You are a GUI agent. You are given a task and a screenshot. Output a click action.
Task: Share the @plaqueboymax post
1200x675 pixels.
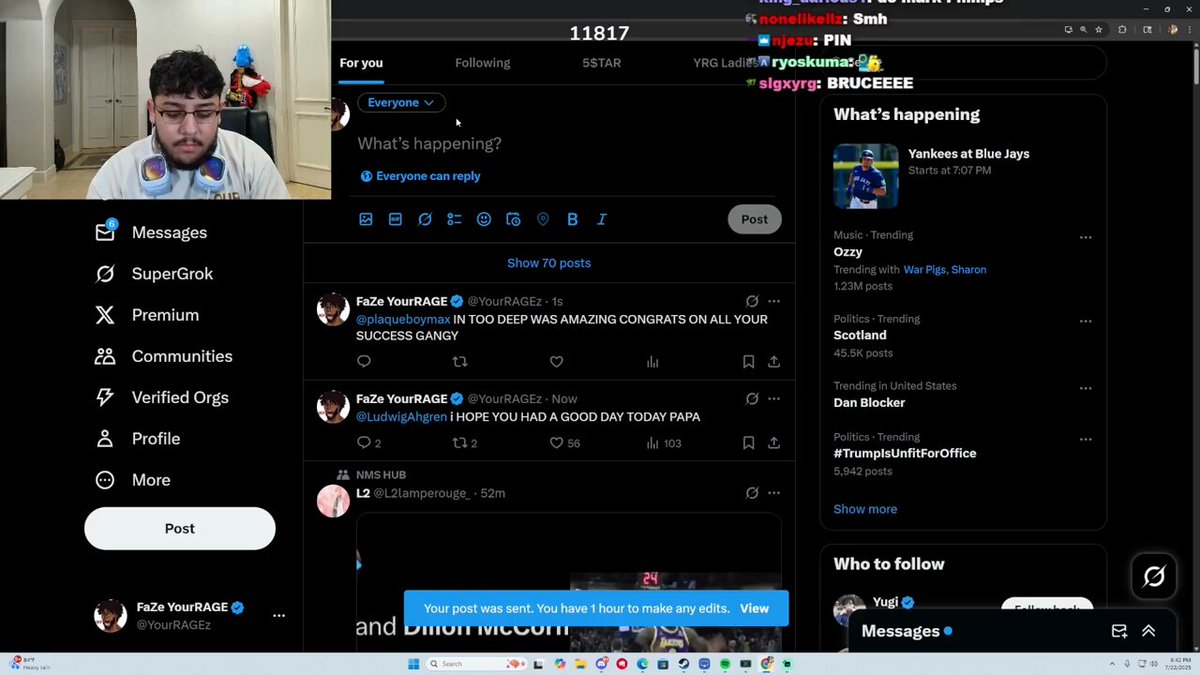click(774, 362)
